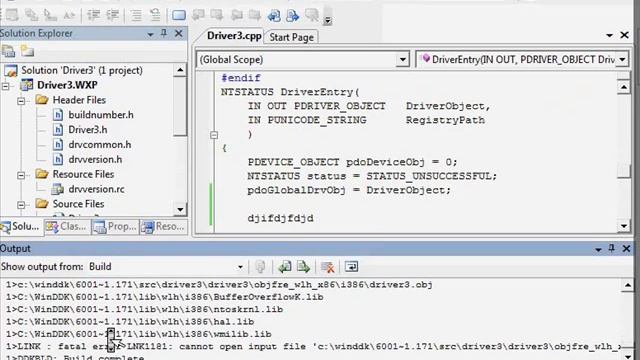Image resolution: width=640 pixels, height=360 pixels.
Task: Click Solution Explorer scroll up arrow
Action: 180,70
